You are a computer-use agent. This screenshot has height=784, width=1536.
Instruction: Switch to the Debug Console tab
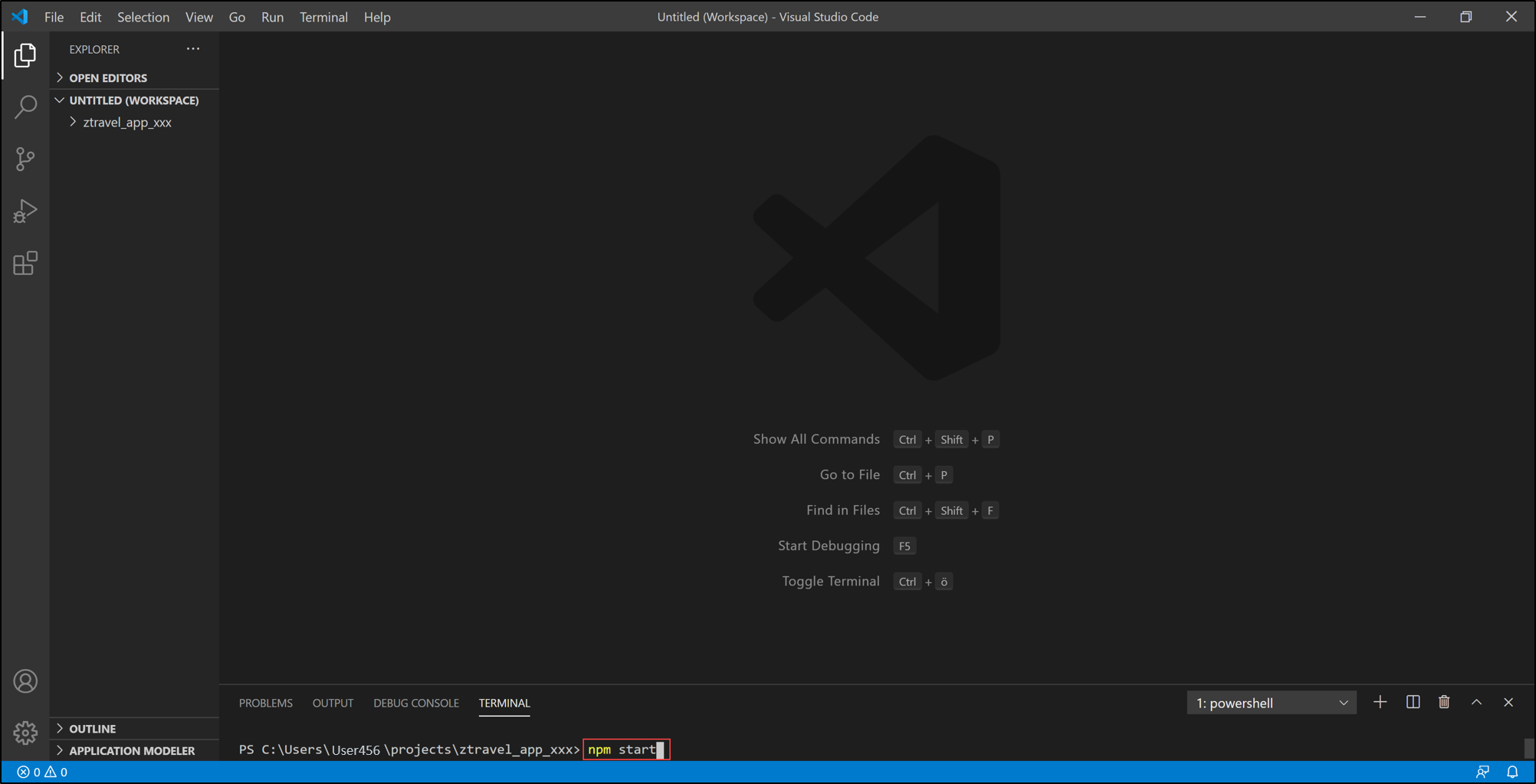pyautogui.click(x=416, y=703)
